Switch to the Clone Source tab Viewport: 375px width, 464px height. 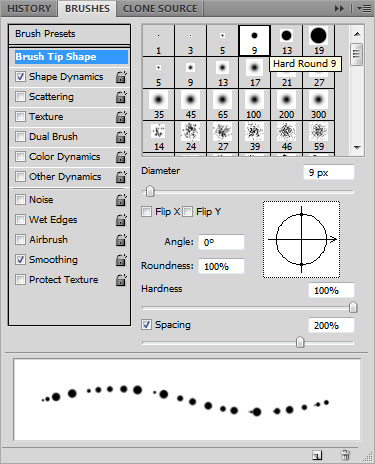coord(160,9)
